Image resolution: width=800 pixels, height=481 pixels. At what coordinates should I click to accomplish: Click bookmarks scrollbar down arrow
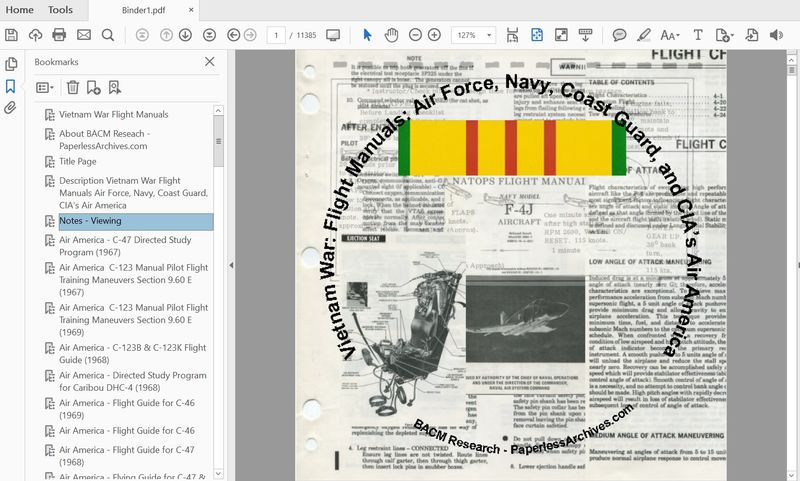[218, 474]
